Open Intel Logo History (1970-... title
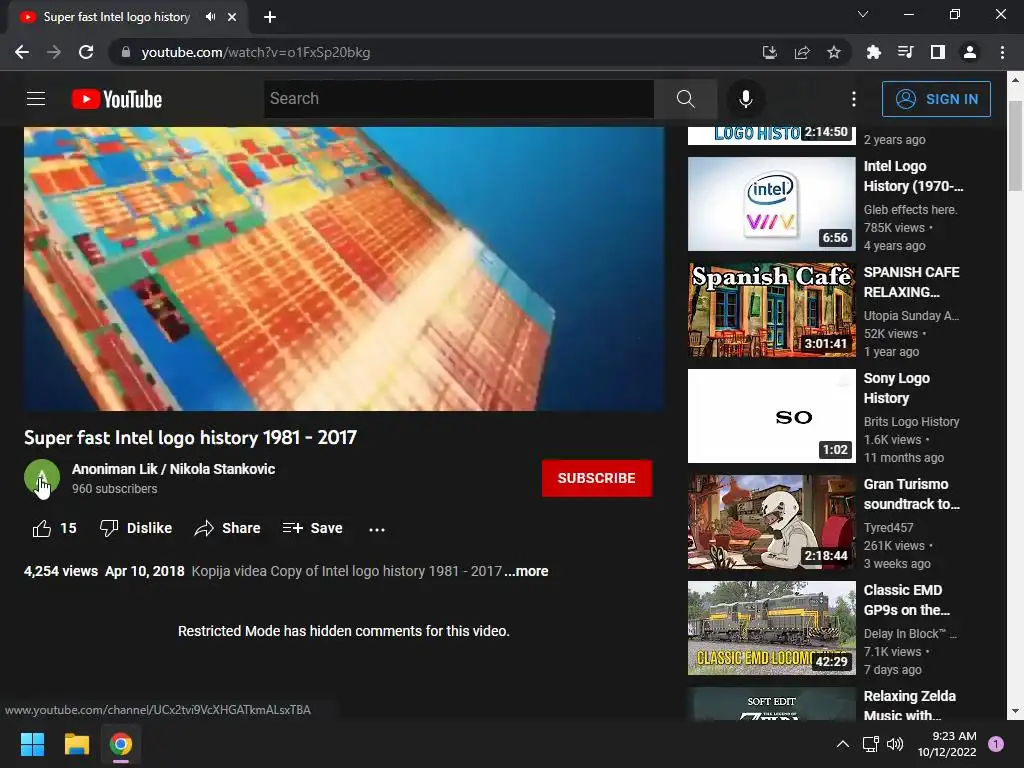 (x=913, y=176)
